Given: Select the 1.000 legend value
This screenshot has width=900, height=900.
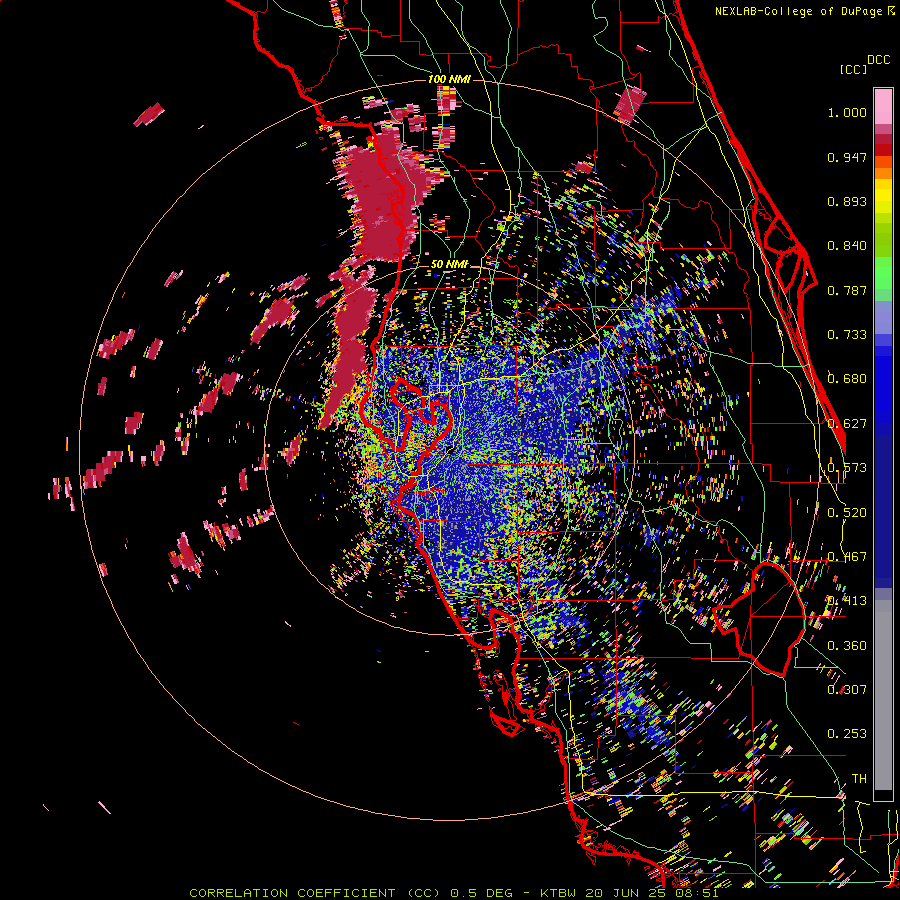Looking at the screenshot, I should [x=847, y=112].
